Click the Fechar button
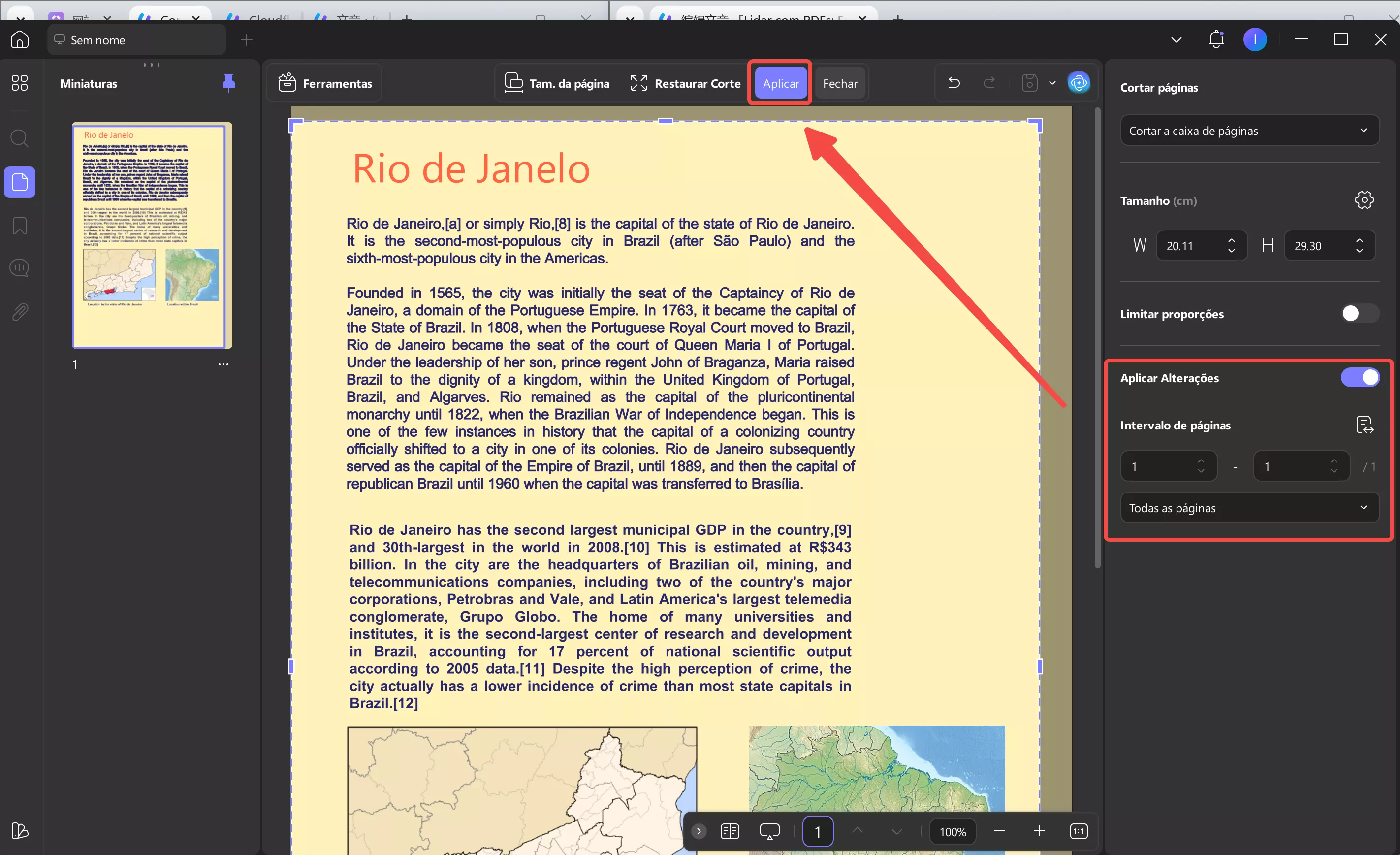Viewport: 1400px width, 855px height. pyautogui.click(x=839, y=83)
